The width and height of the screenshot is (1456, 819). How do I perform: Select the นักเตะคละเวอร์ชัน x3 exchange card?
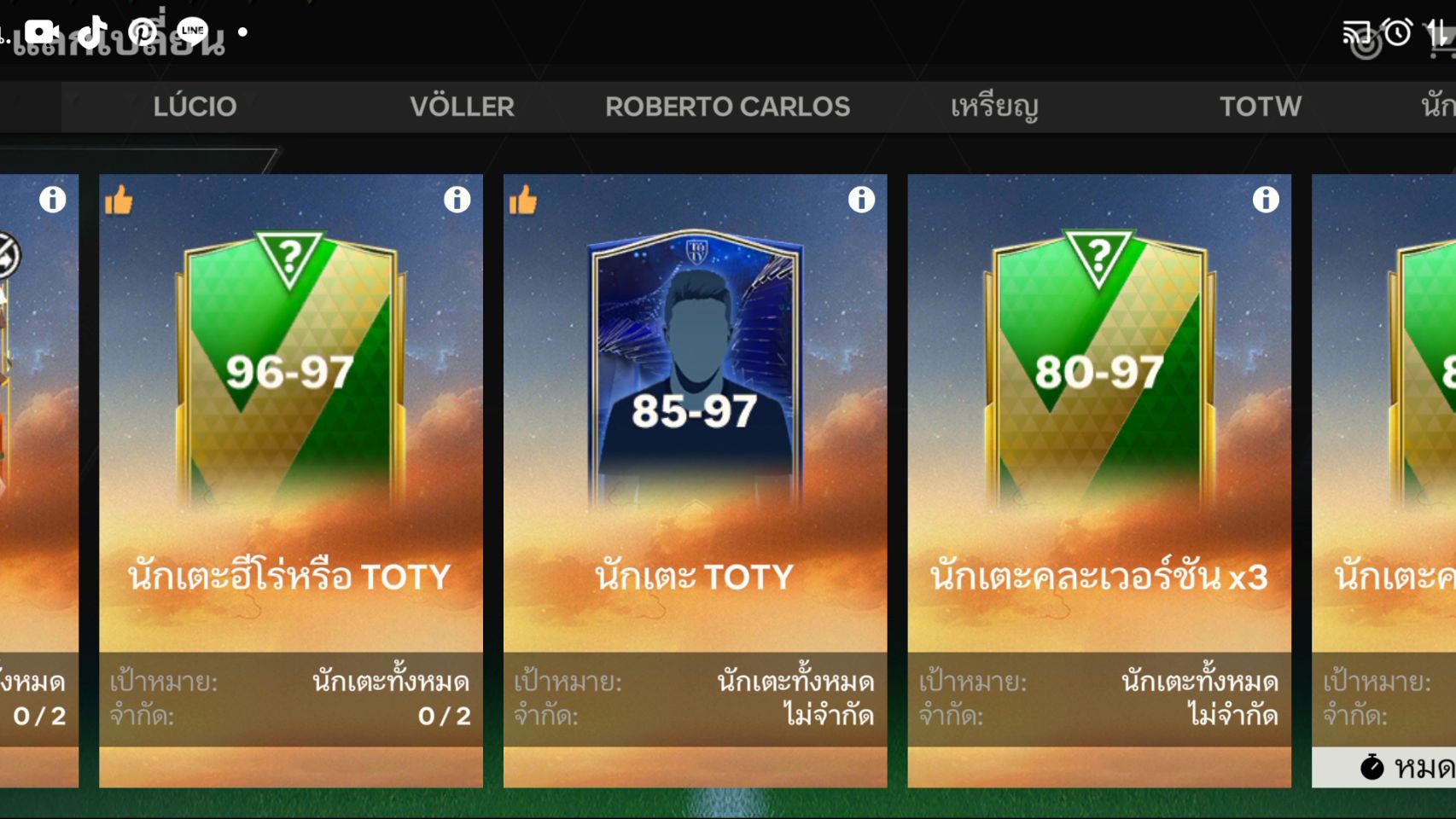pos(1099,480)
